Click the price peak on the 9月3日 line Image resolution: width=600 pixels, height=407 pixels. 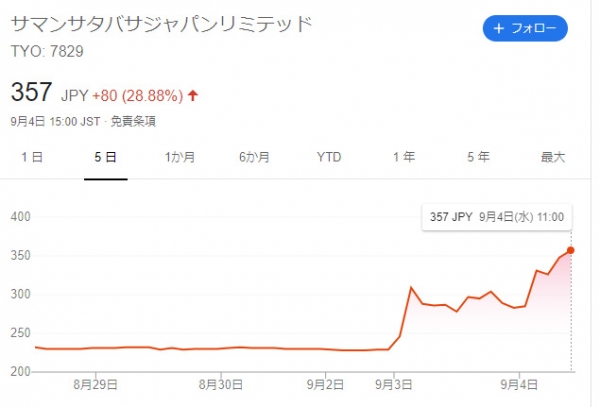411,287
